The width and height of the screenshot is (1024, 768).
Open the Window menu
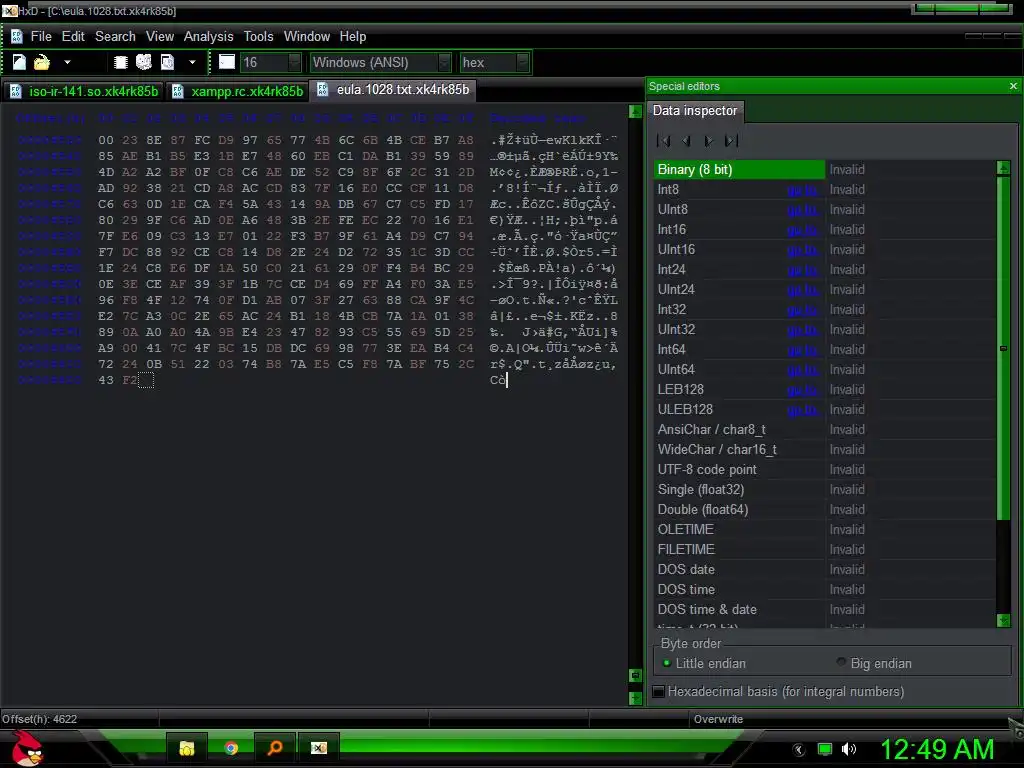pos(306,37)
